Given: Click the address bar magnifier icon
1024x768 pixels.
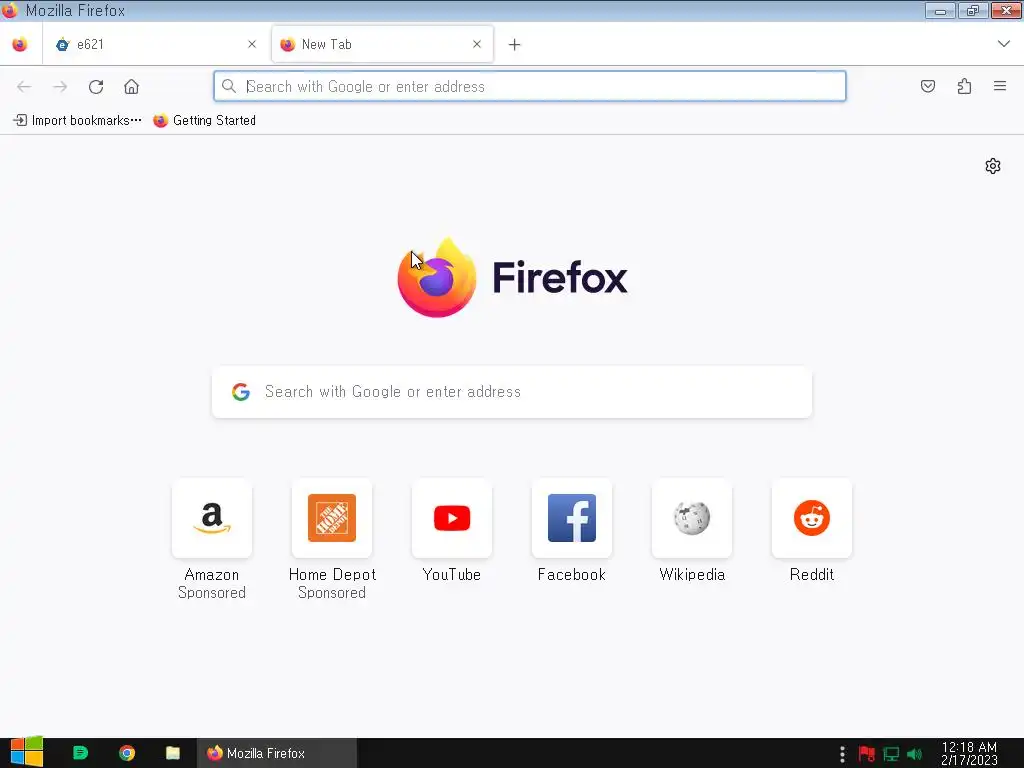Looking at the screenshot, I should 229,86.
